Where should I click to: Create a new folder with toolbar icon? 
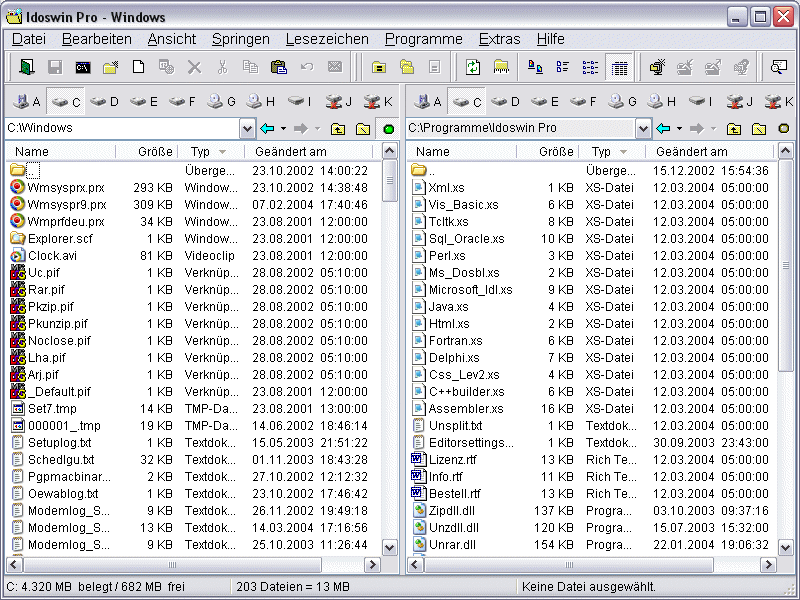[110, 67]
